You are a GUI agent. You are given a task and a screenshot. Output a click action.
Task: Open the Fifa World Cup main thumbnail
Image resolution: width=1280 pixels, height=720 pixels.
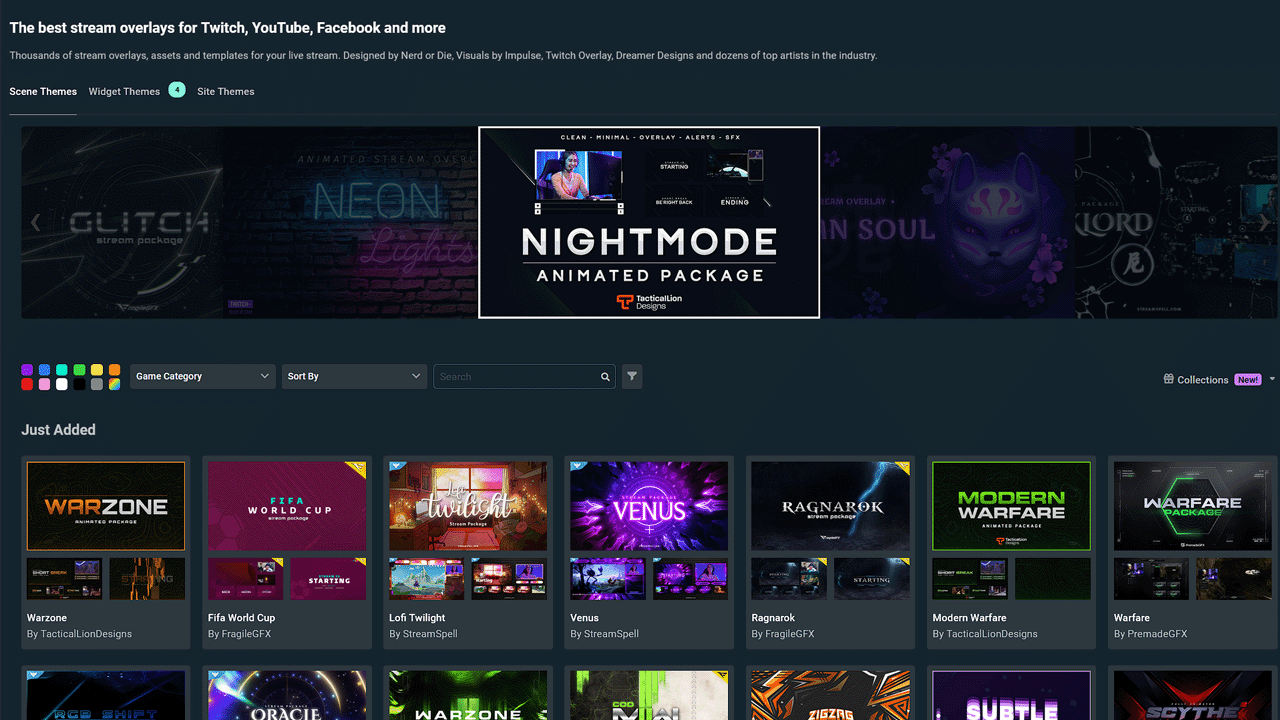coord(287,506)
